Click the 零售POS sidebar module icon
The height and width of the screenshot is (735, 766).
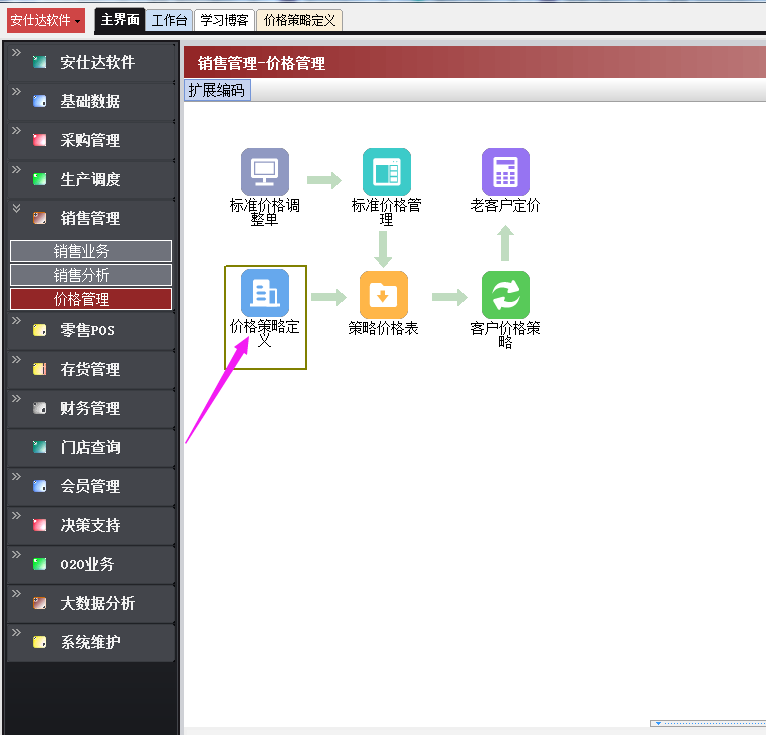click(40, 330)
